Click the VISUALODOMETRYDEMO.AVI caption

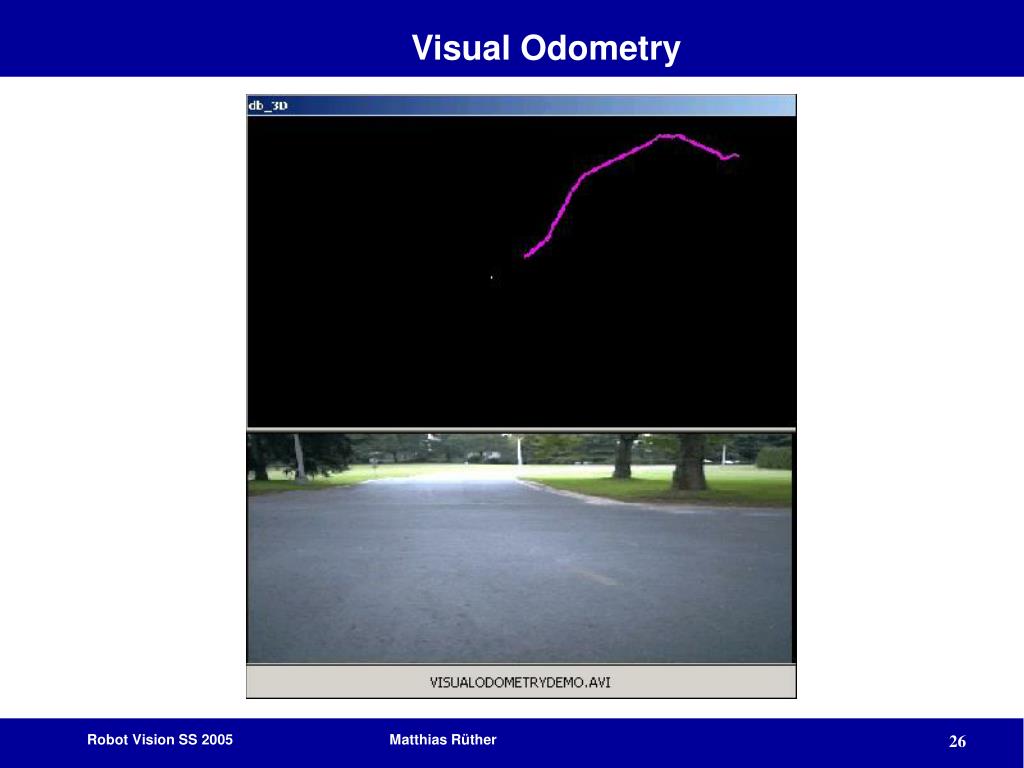tap(520, 682)
